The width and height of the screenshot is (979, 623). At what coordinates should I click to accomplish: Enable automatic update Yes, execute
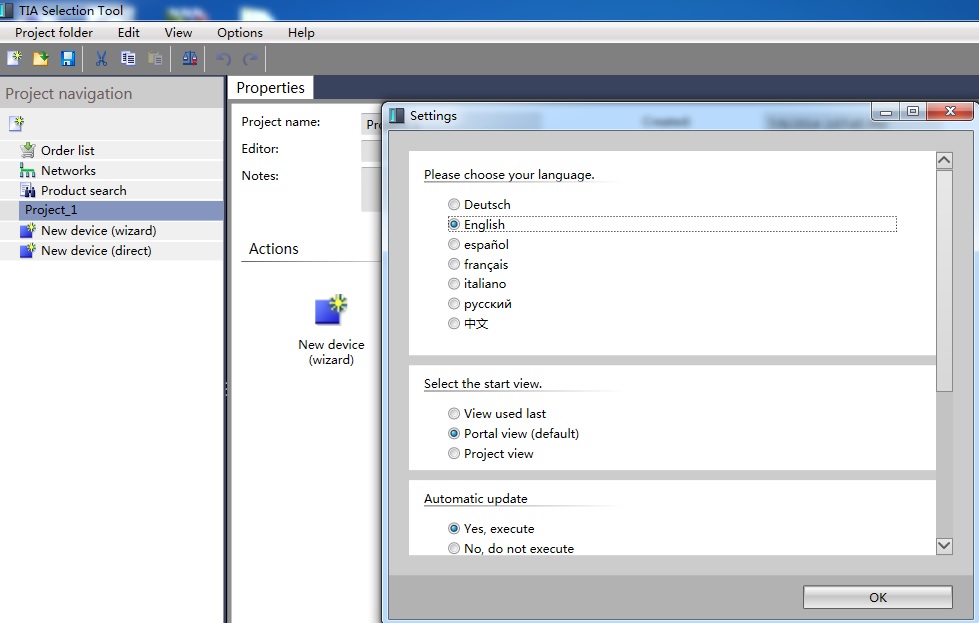(454, 528)
